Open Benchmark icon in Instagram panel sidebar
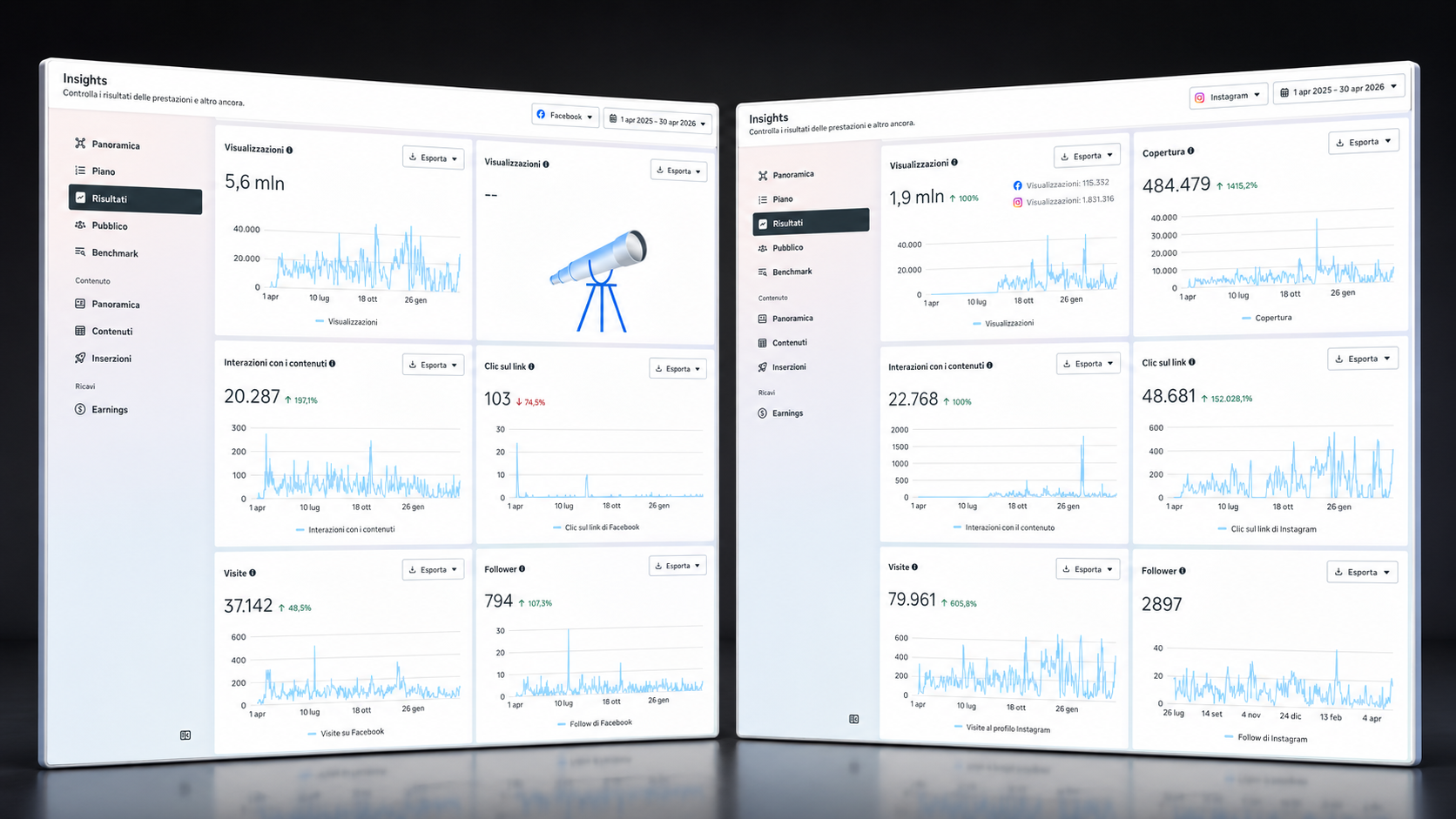 tap(763, 272)
